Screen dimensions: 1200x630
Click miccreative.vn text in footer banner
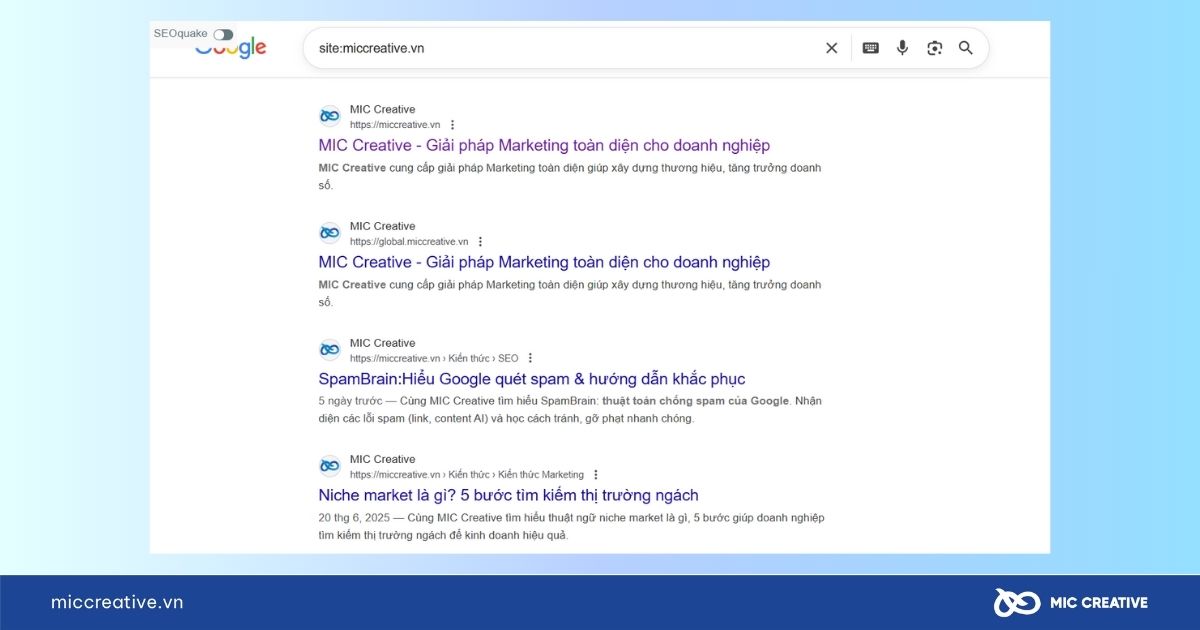117,602
